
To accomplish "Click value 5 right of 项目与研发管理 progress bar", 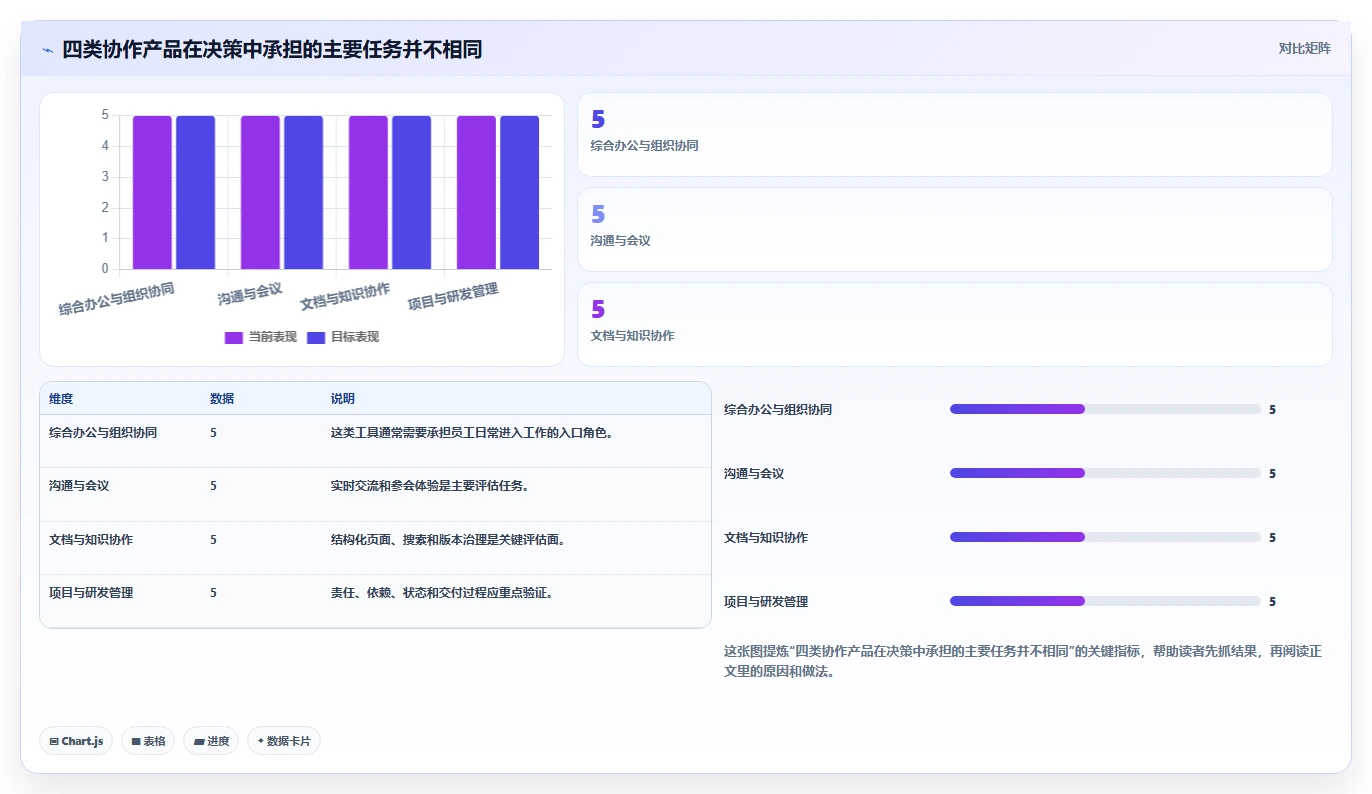I will 1272,602.
